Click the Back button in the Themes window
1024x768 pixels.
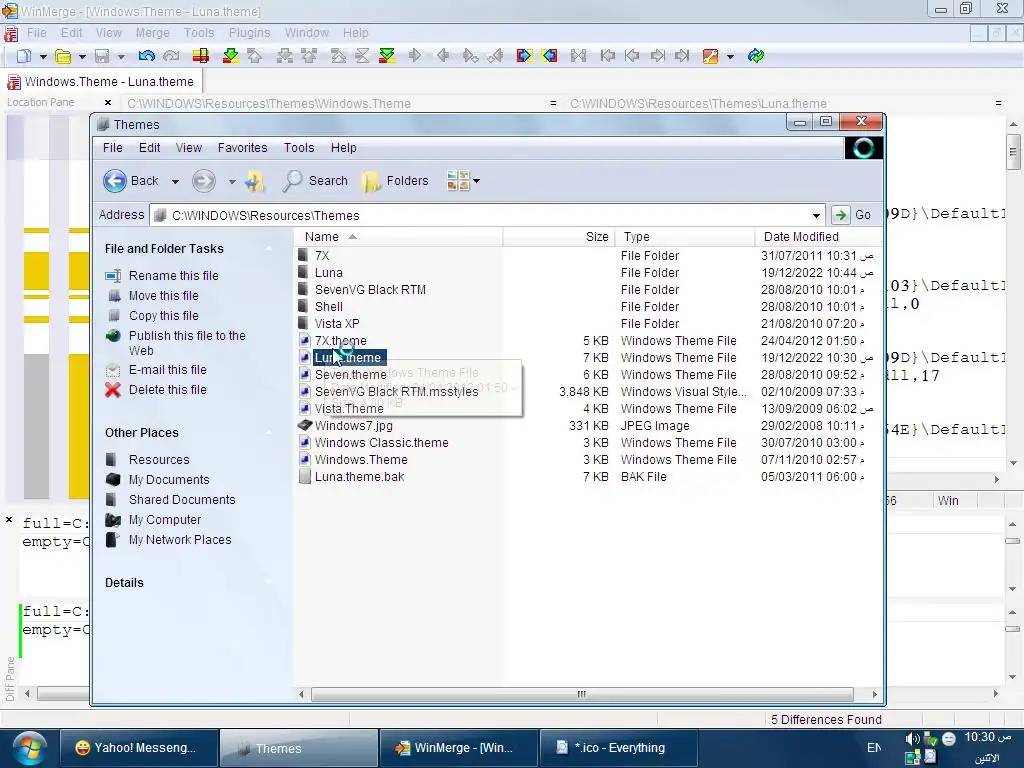click(x=132, y=181)
